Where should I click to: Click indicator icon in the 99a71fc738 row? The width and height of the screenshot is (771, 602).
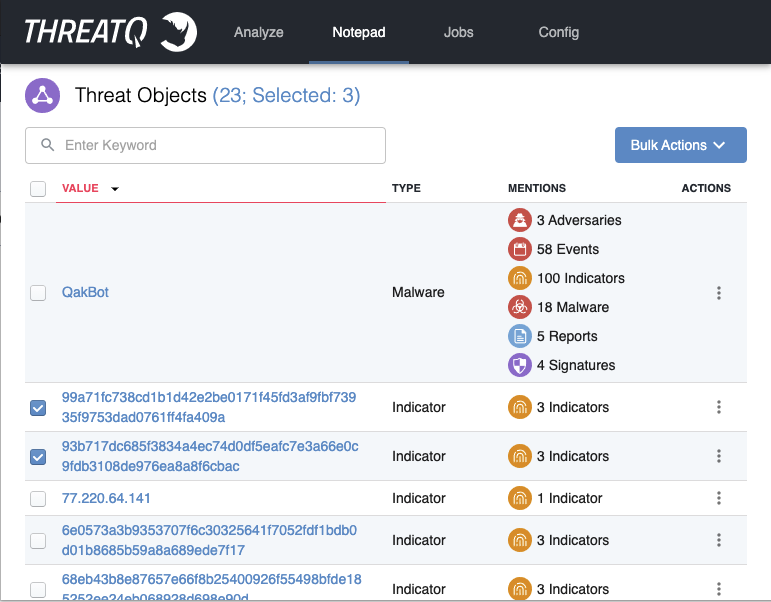520,407
